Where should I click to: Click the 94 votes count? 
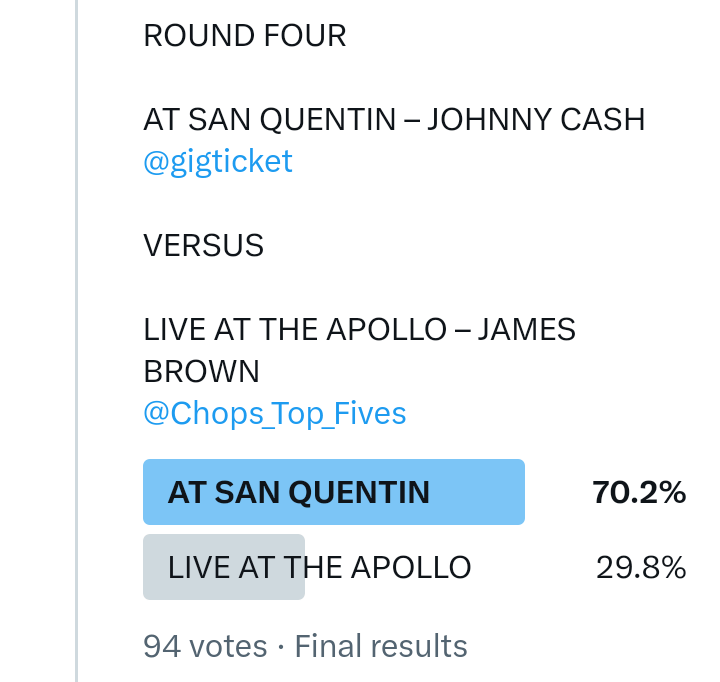(204, 646)
